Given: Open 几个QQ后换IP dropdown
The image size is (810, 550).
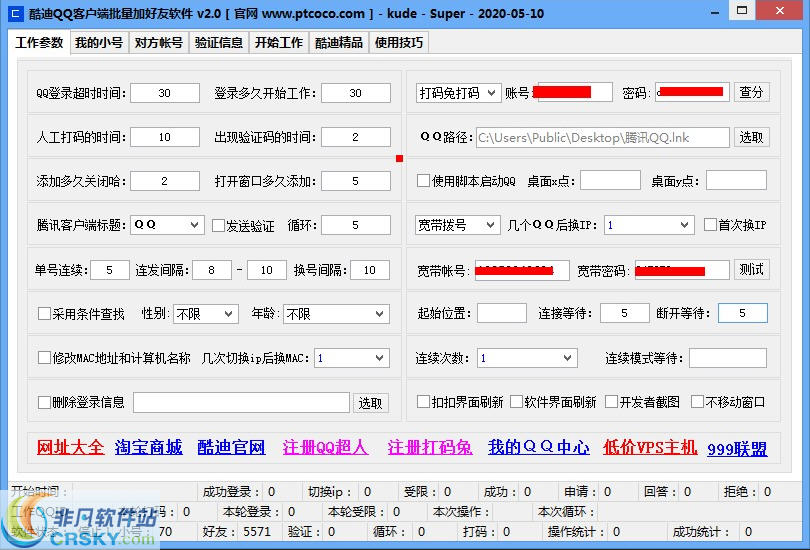Looking at the screenshot, I should point(649,225).
